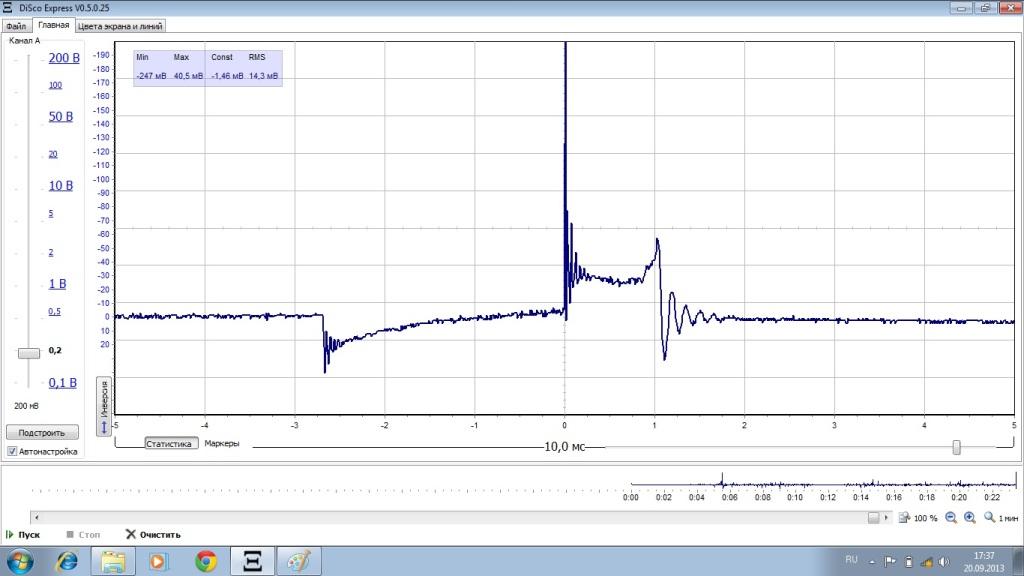Viewport: 1024px width, 576px height.
Task: Click the volume speaker tray icon
Action: click(944, 562)
